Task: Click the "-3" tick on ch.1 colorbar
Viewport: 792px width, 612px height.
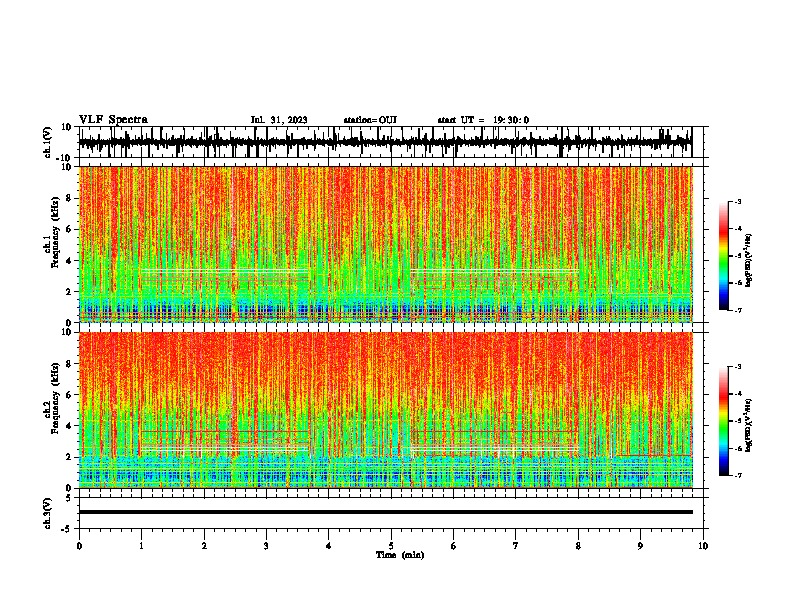Action: click(x=738, y=201)
